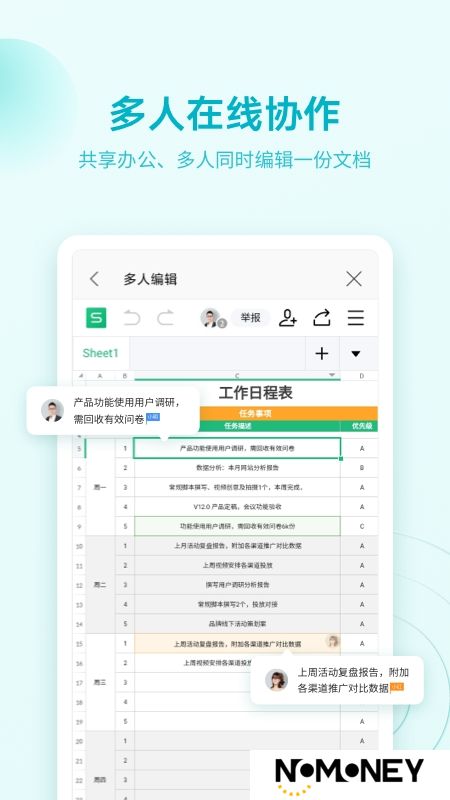Viewport: 450px width, 800px height.
Task: Select the 周二 merged cell
Action: [100, 585]
